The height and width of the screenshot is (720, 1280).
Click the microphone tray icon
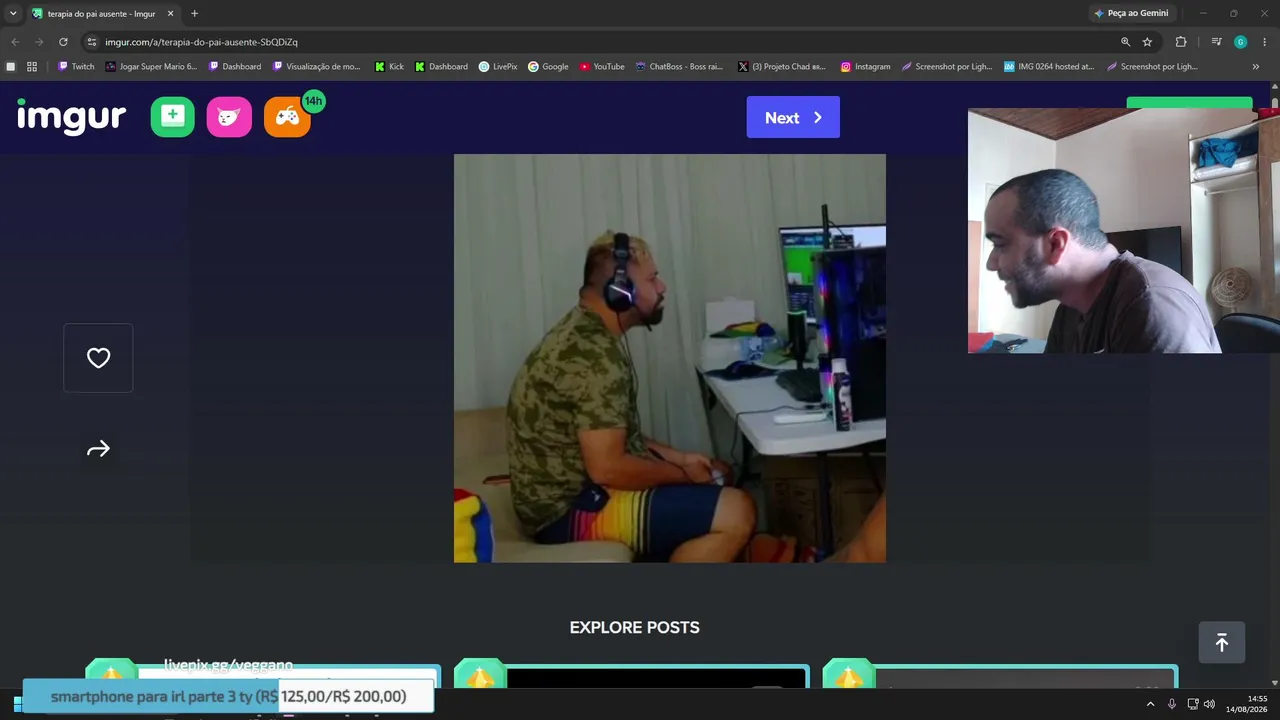pos(1171,704)
